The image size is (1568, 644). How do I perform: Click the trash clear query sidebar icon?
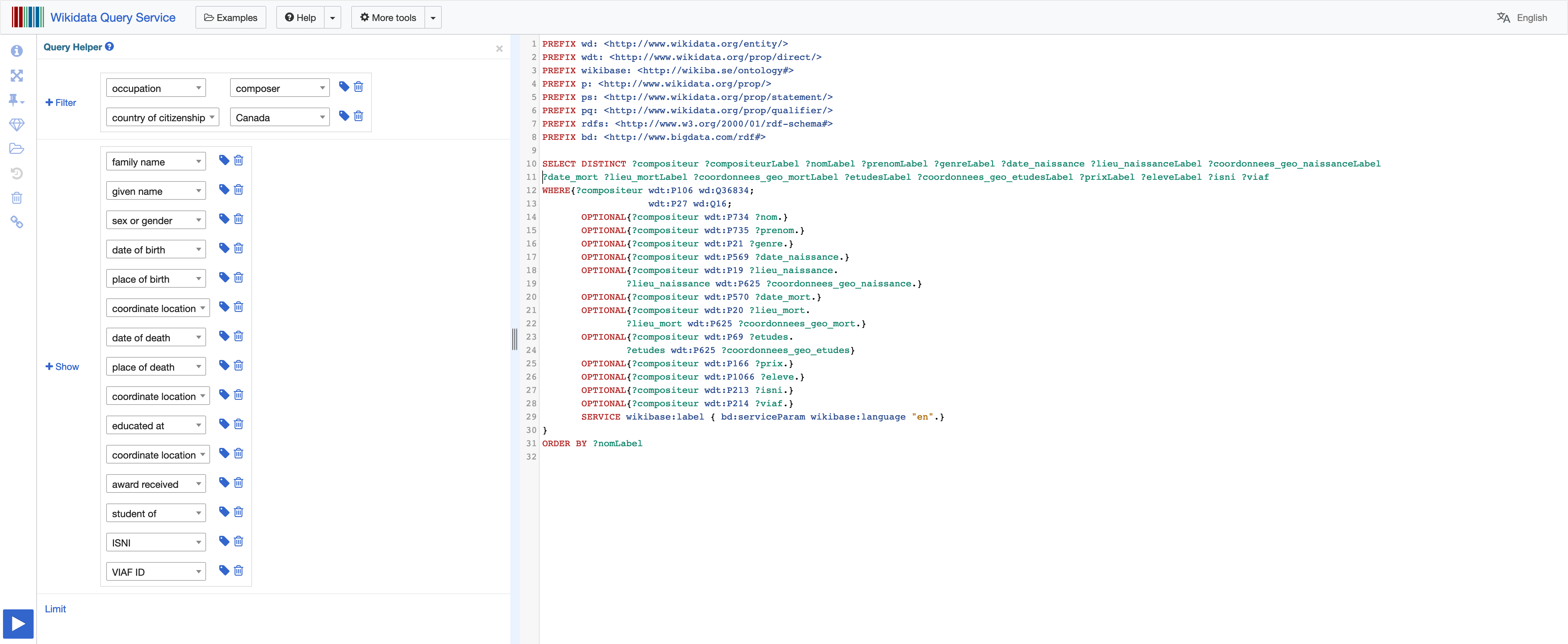pyautogui.click(x=17, y=198)
